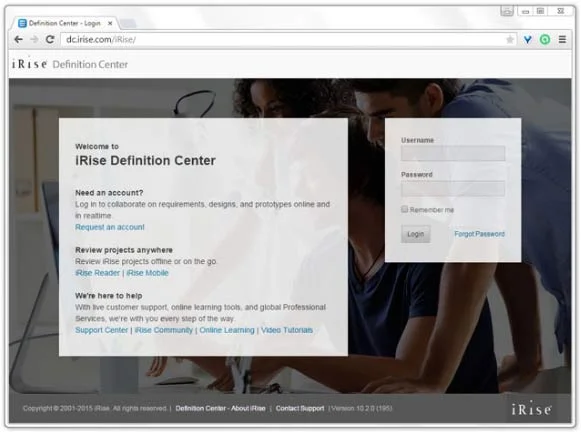581x432 pixels.
Task: Open the blue Y extension icon
Action: click(528, 39)
